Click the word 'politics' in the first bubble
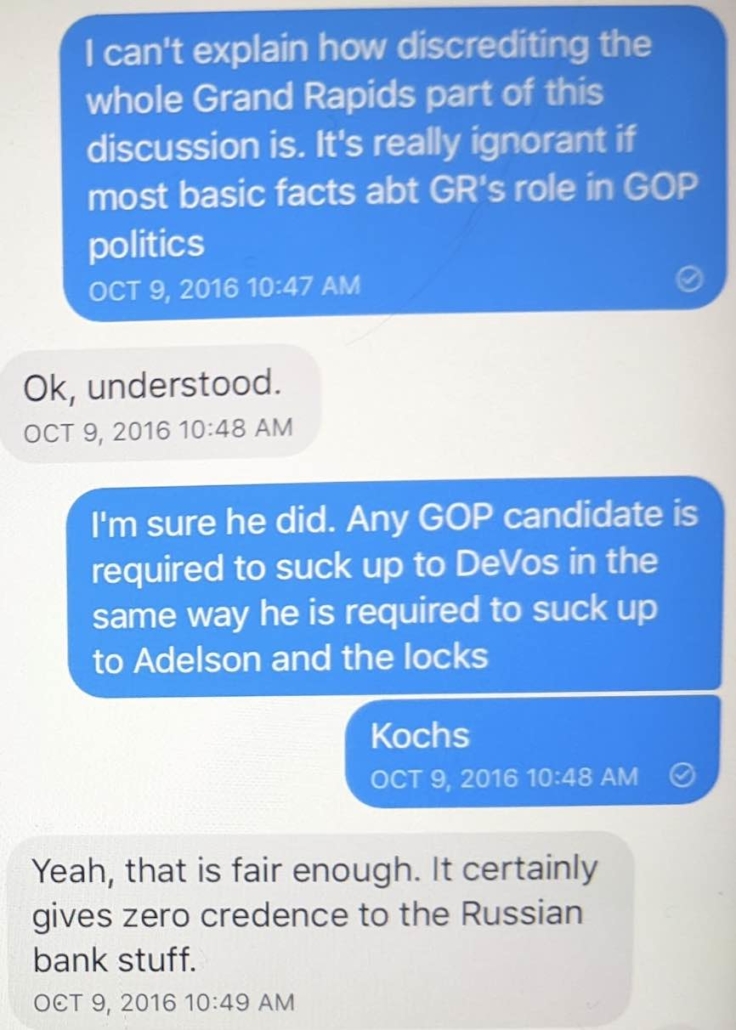The width and height of the screenshot is (736, 1030). pos(146,246)
